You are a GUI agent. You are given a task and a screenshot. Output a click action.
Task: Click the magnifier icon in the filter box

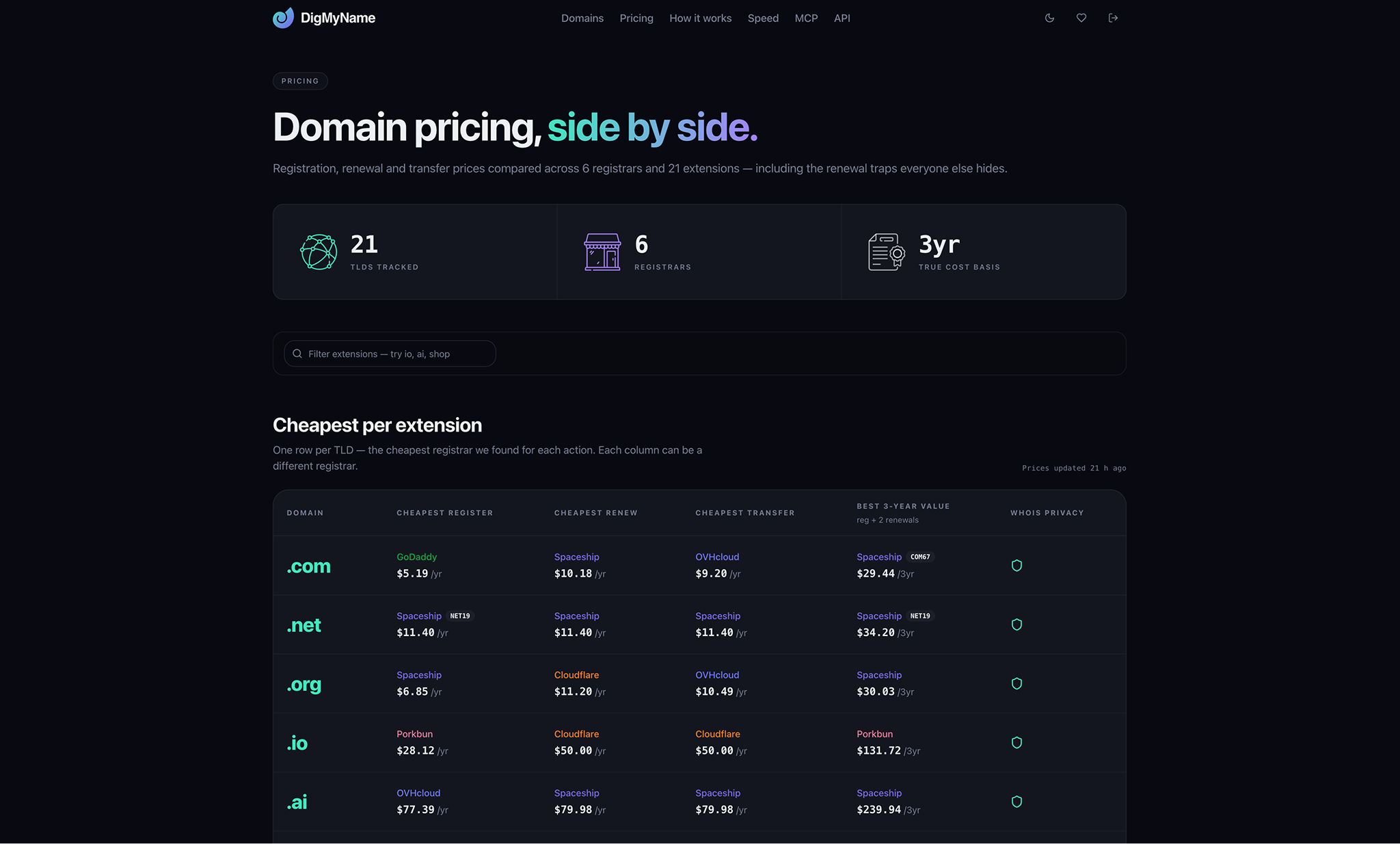297,354
